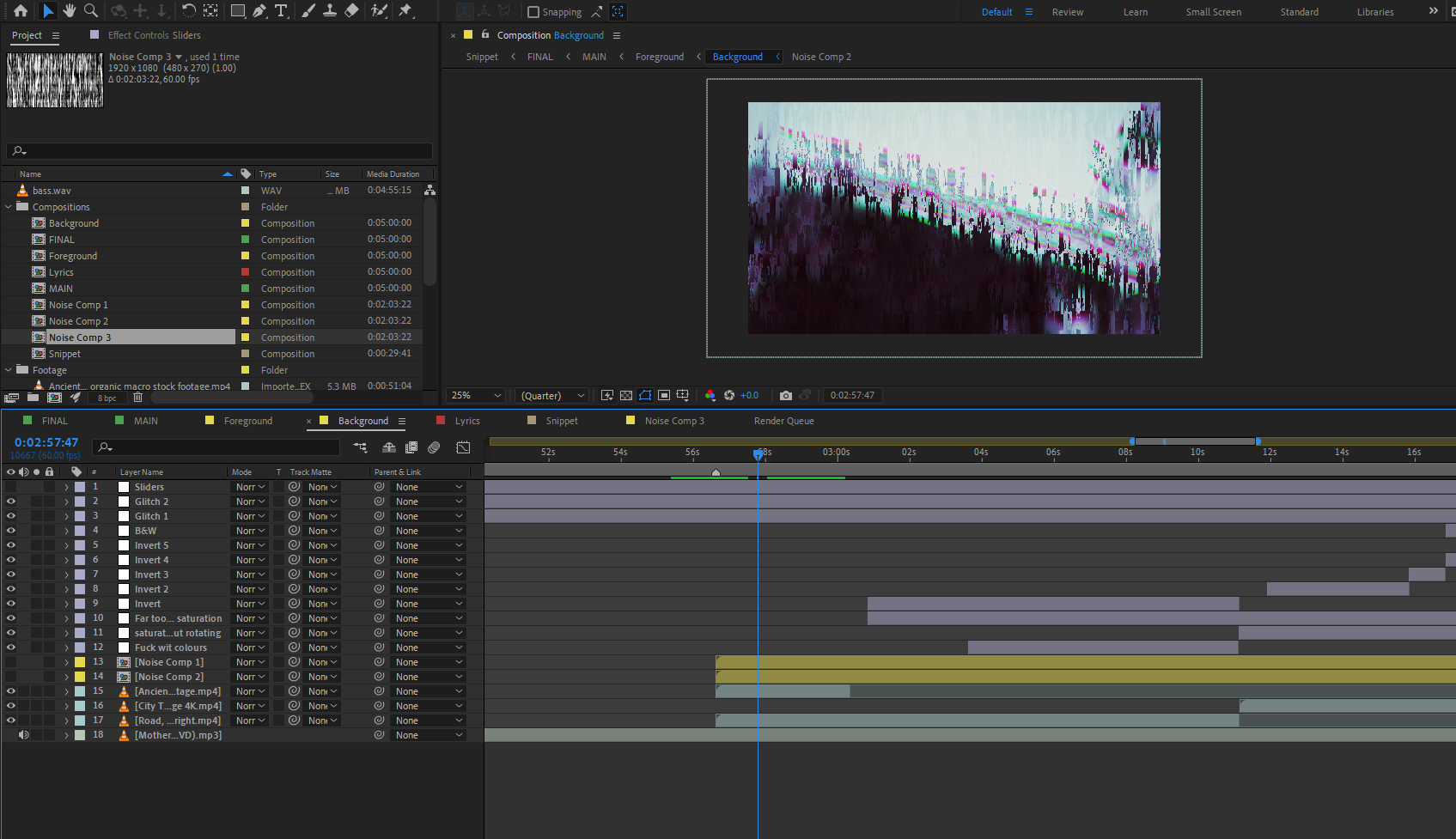Open blending mode dropdown for the Sliders layer

[251, 487]
